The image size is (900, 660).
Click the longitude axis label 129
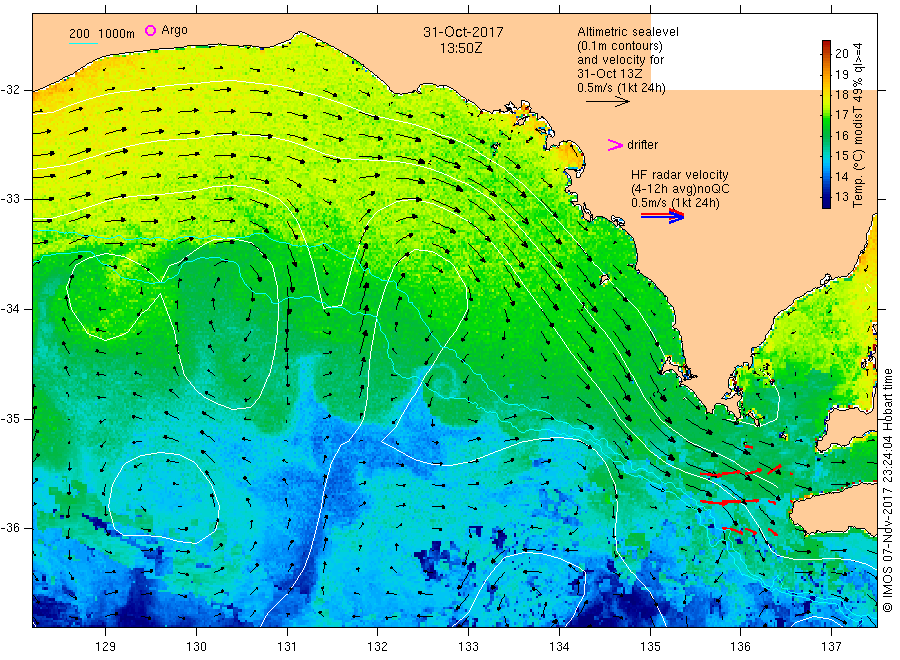click(x=106, y=646)
